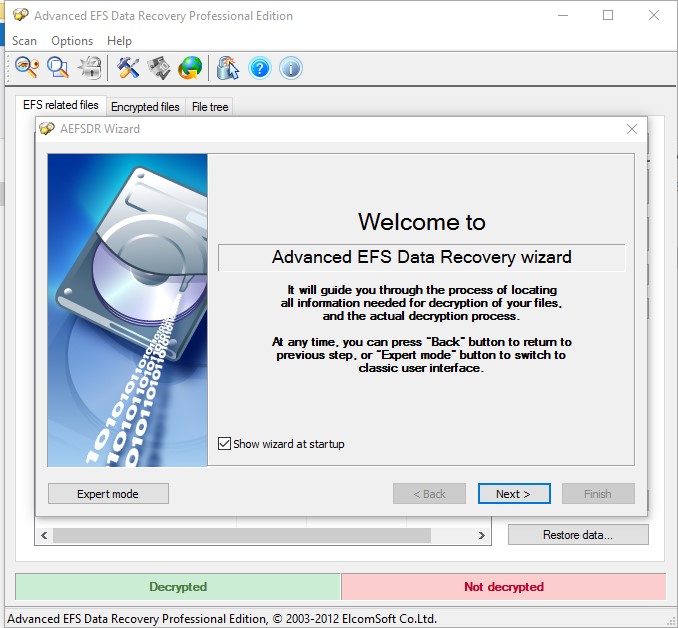Open the hammer and wrench options icon
The image size is (678, 628).
pyautogui.click(x=128, y=68)
